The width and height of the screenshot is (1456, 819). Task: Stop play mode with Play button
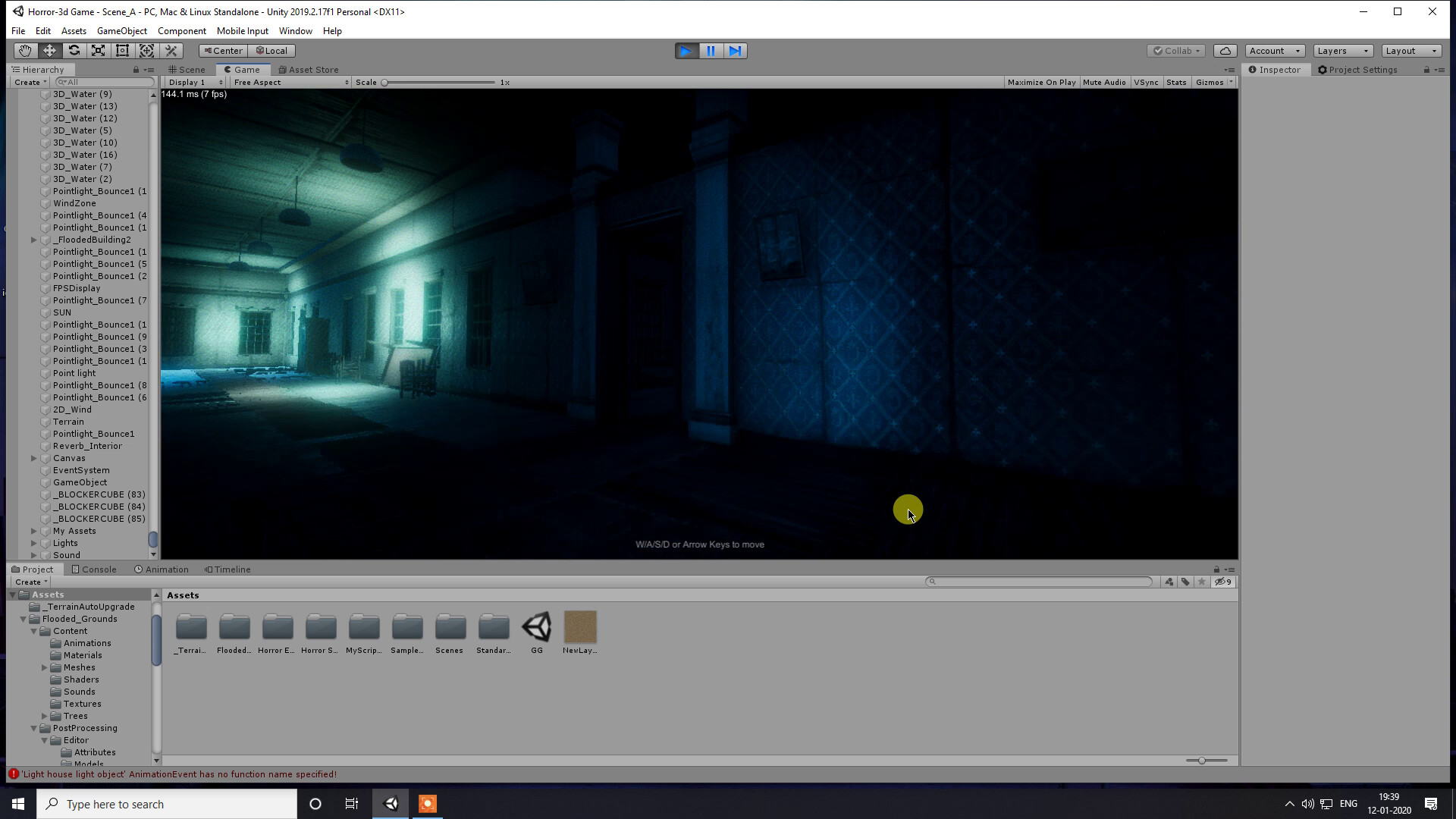686,51
